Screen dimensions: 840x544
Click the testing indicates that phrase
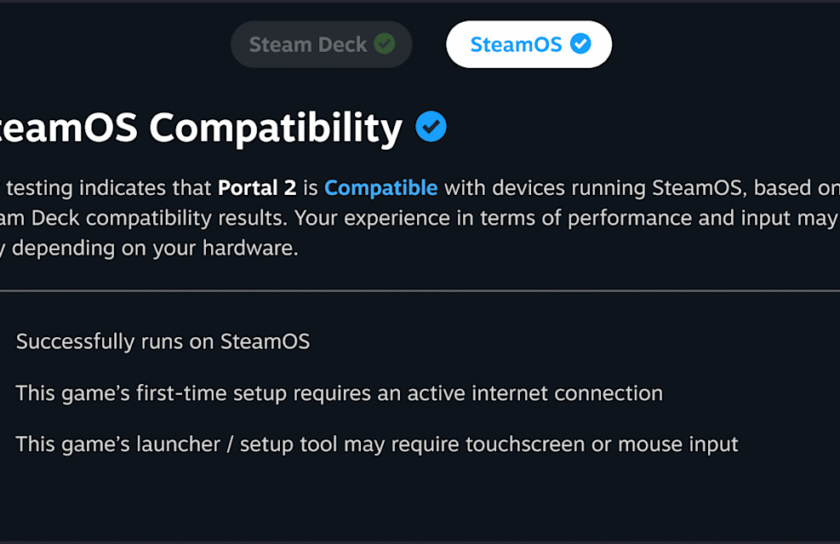109,188
